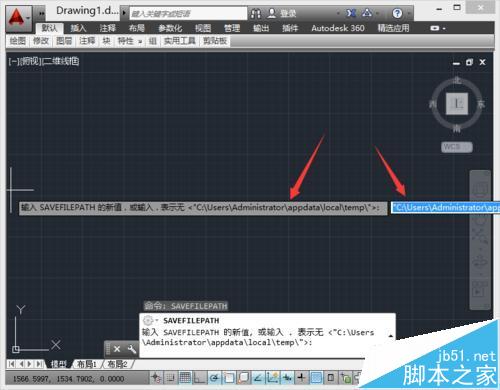The image size is (500, 390).
Task: Expand the 实用工具 ribbon panel
Action: pos(179,41)
